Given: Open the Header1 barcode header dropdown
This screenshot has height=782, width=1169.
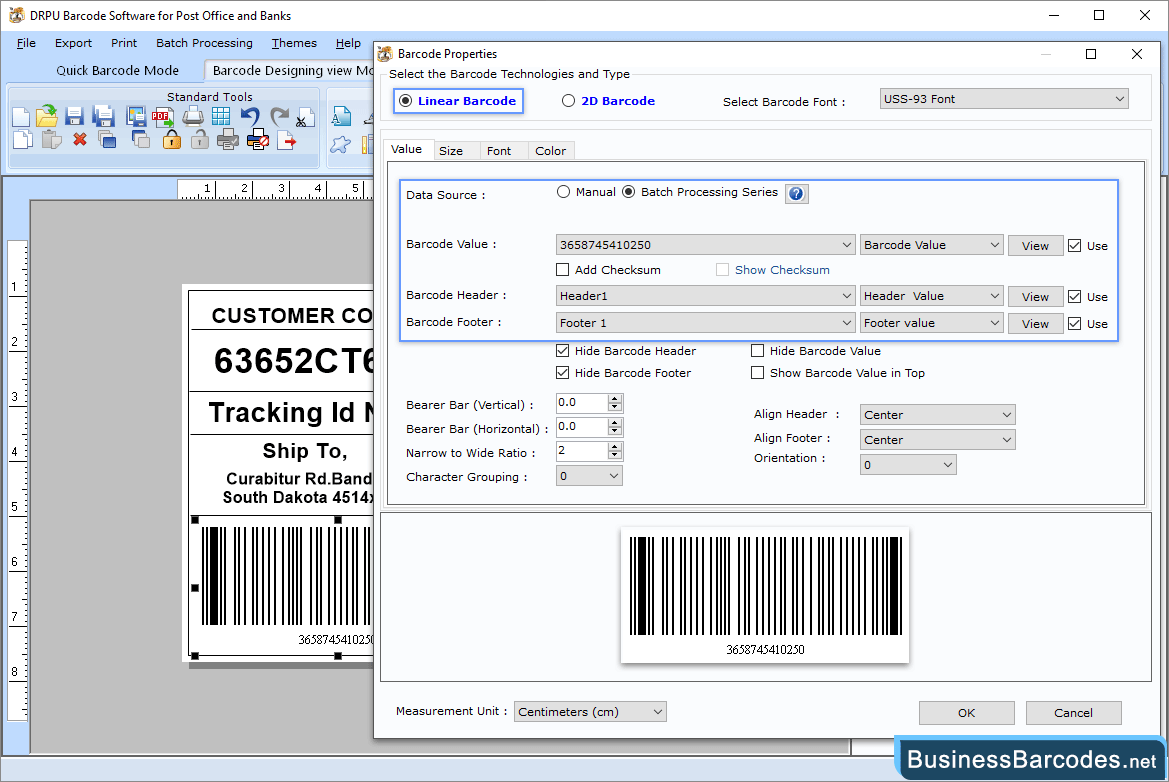Looking at the screenshot, I should pyautogui.click(x=705, y=296).
